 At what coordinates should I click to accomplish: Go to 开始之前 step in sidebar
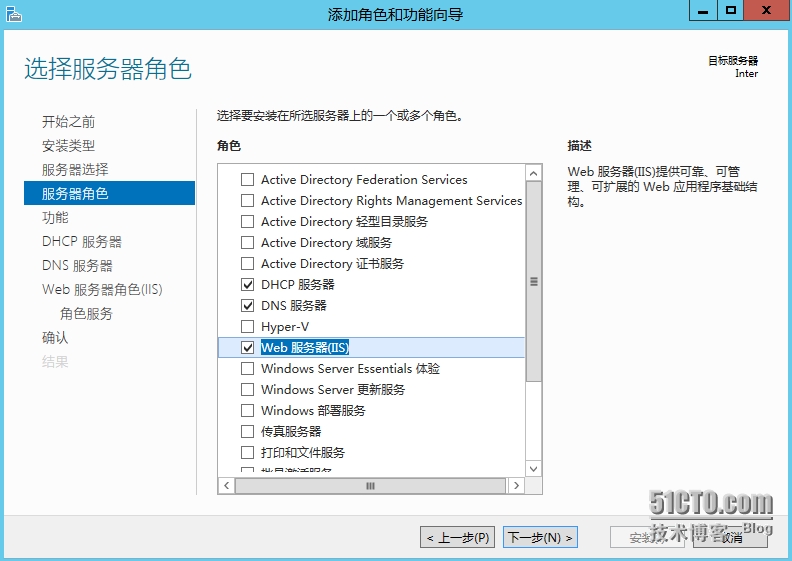coord(68,122)
